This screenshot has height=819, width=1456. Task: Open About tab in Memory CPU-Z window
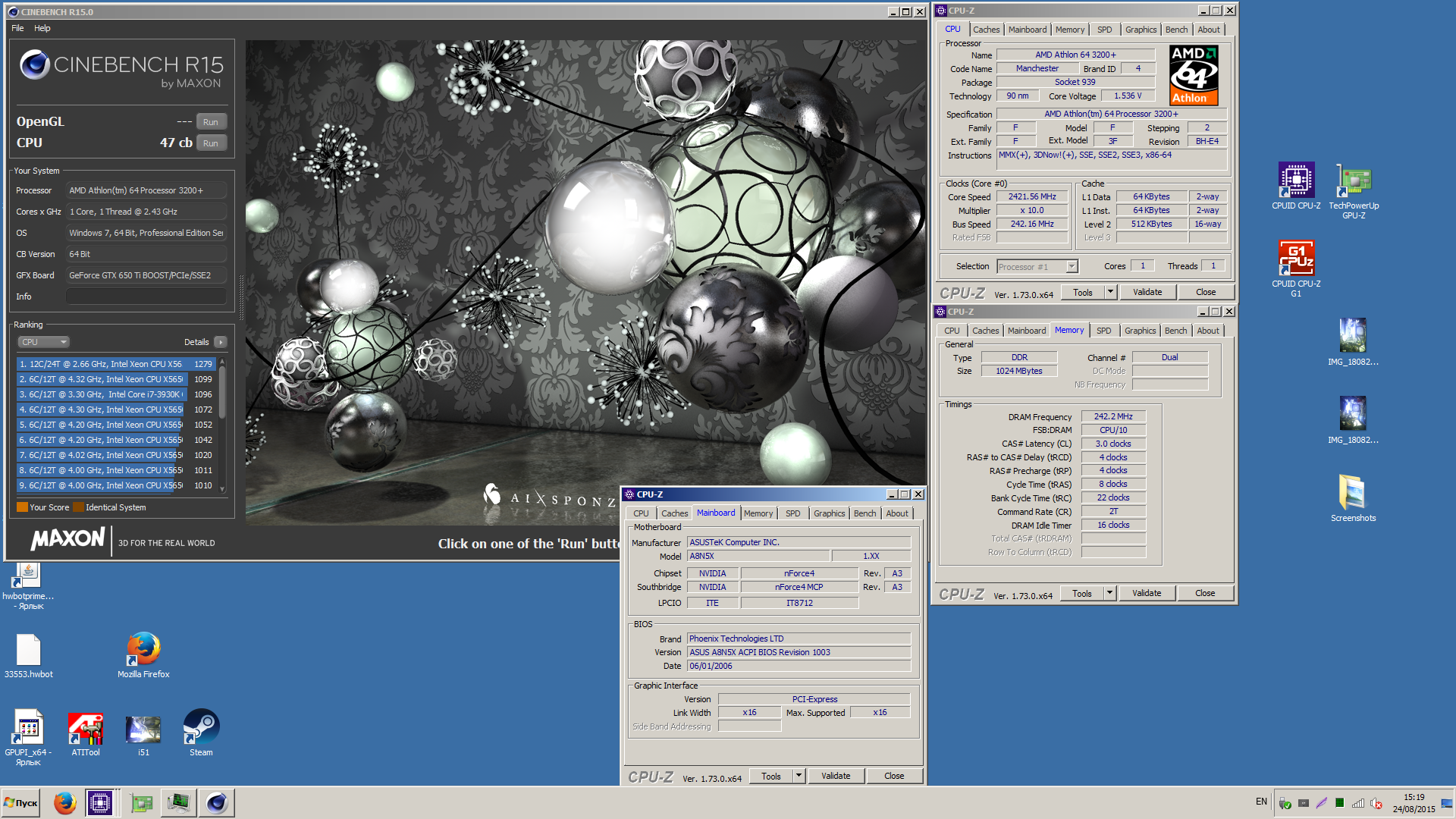(1208, 331)
